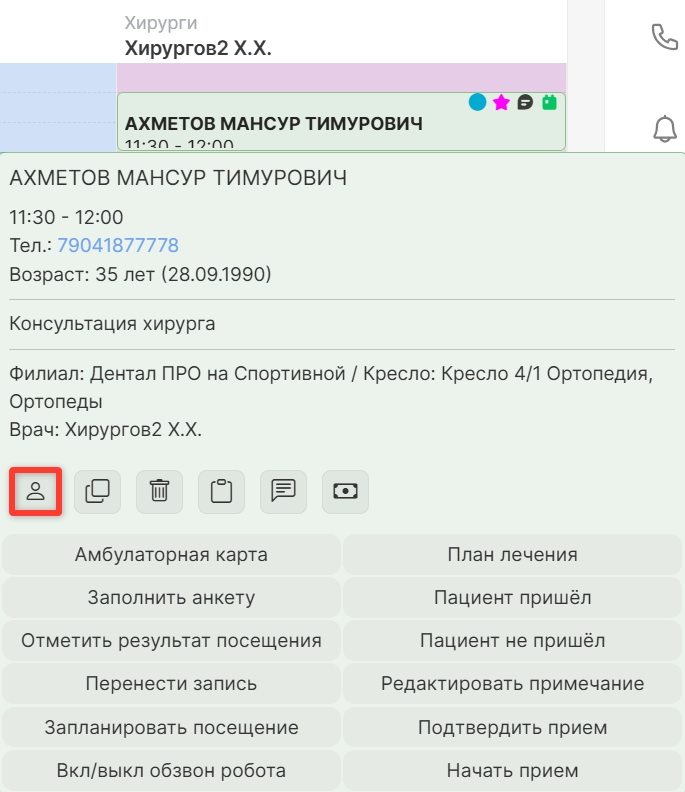The height and width of the screenshot is (792, 685).
Task: Call phone number 79041877778
Action: click(x=117, y=245)
